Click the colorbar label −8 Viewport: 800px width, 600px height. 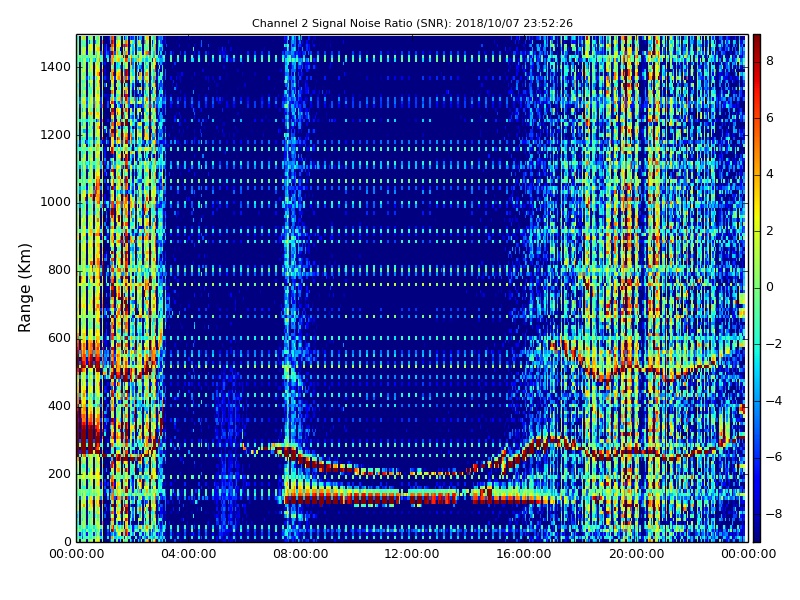coord(774,514)
